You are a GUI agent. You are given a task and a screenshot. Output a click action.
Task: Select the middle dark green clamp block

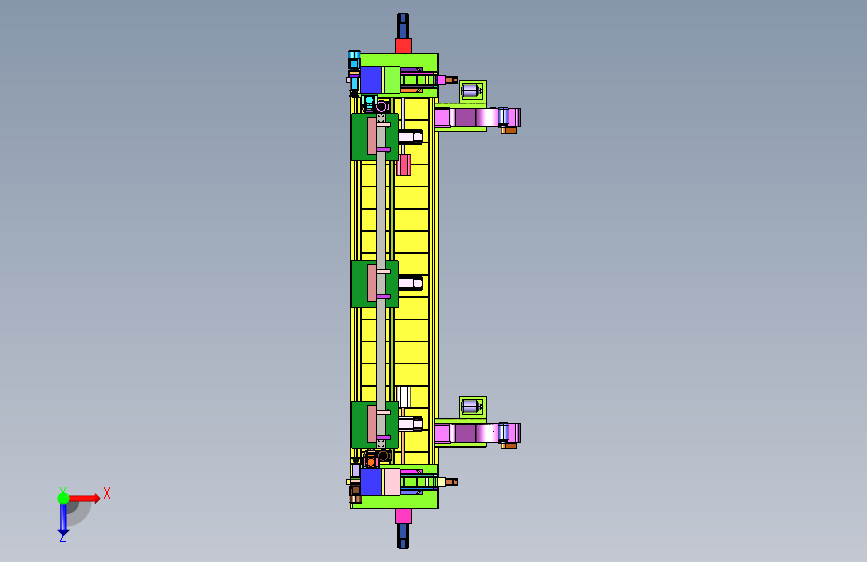tap(374, 284)
